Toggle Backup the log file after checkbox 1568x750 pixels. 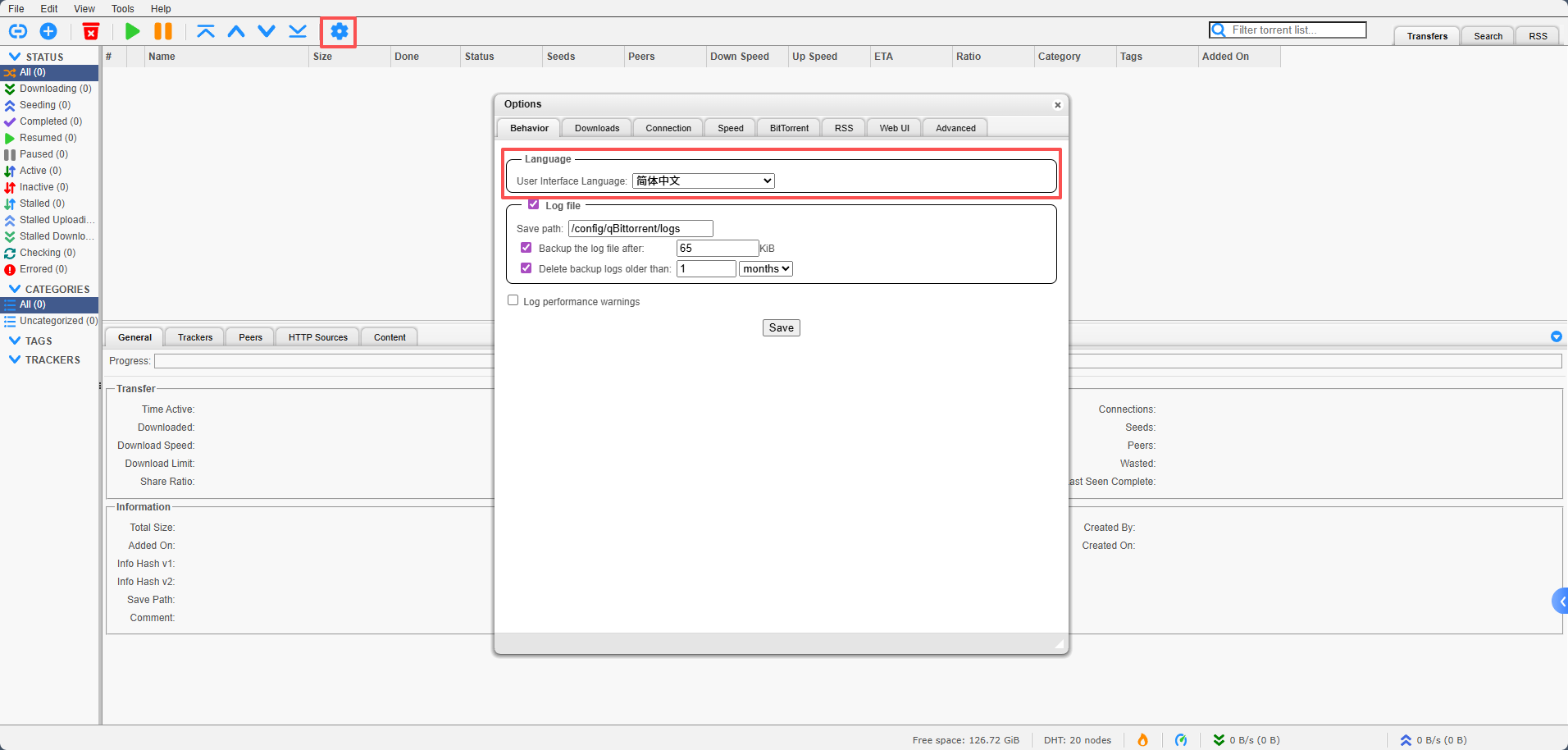pos(526,247)
